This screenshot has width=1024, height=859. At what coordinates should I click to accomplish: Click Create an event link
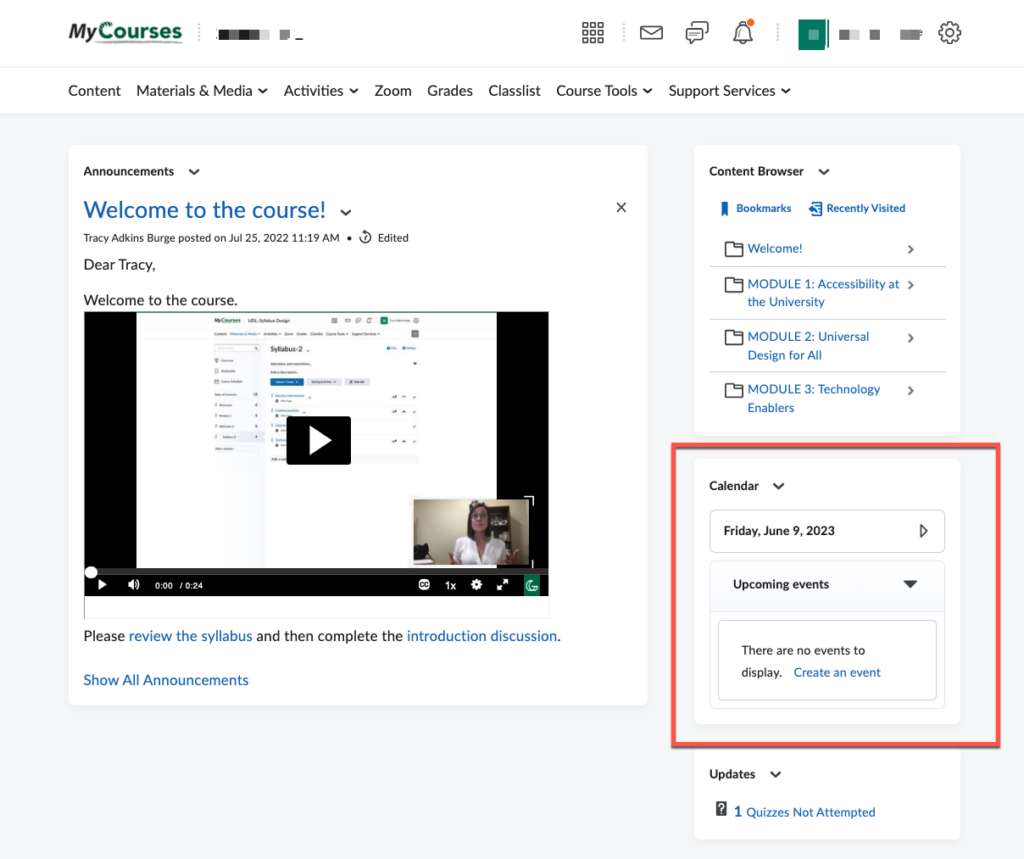(x=837, y=672)
